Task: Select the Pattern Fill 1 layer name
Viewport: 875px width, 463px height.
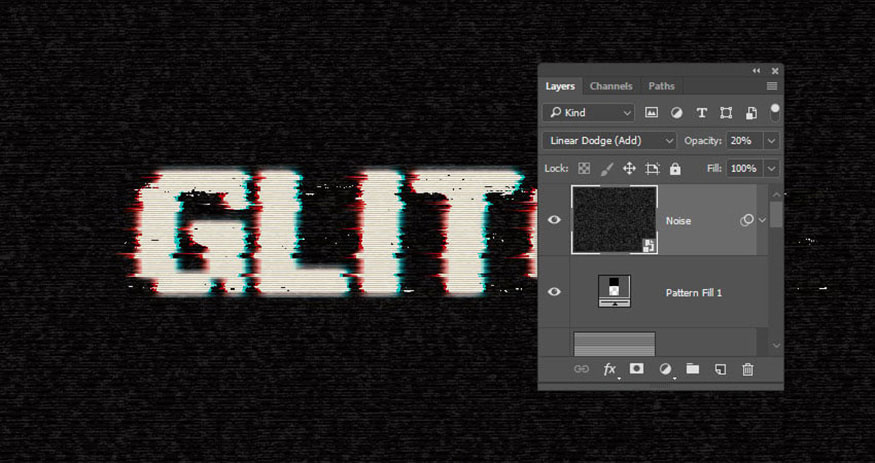Action: [694, 293]
